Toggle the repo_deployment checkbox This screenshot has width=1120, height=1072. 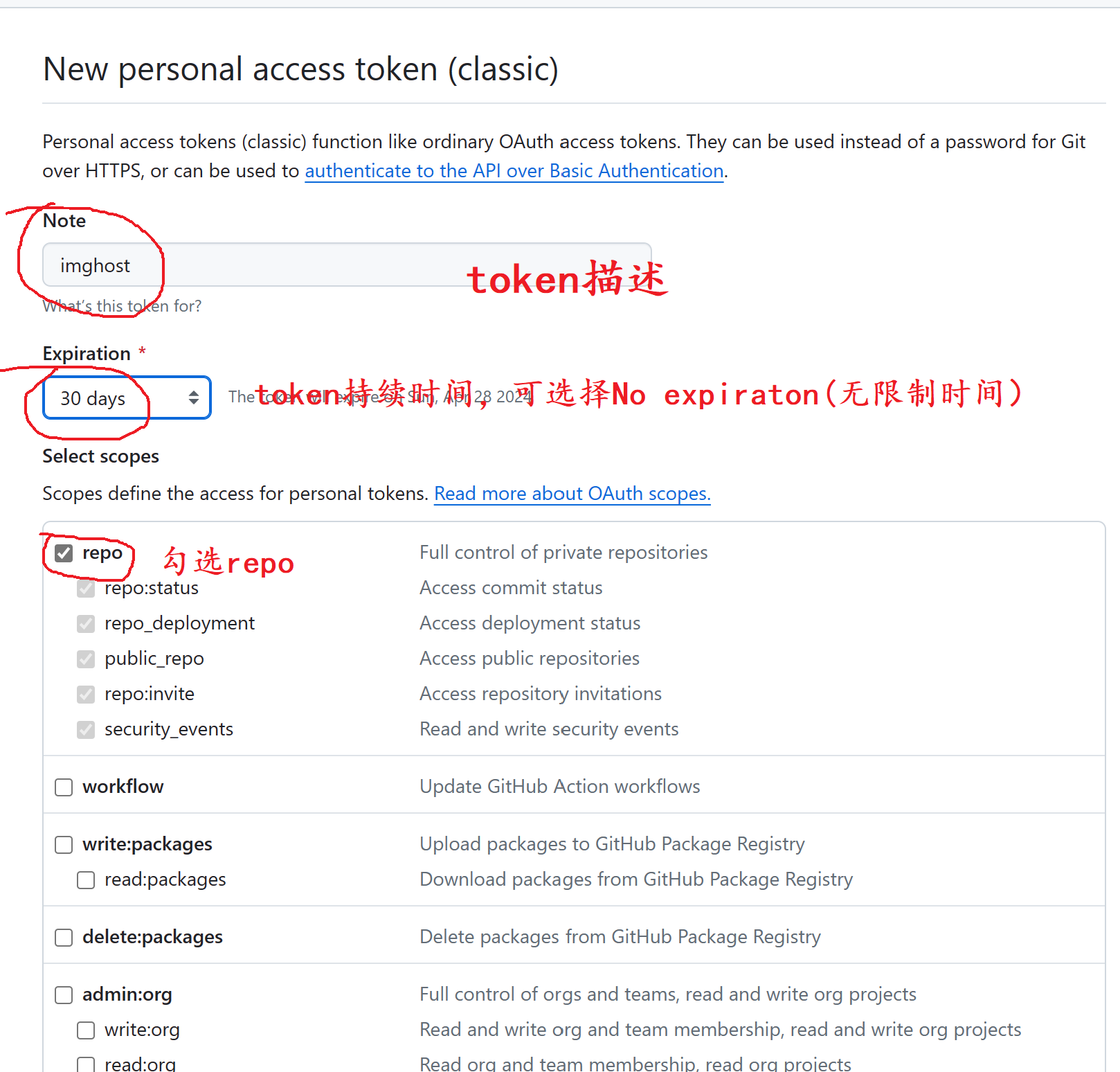(x=85, y=623)
